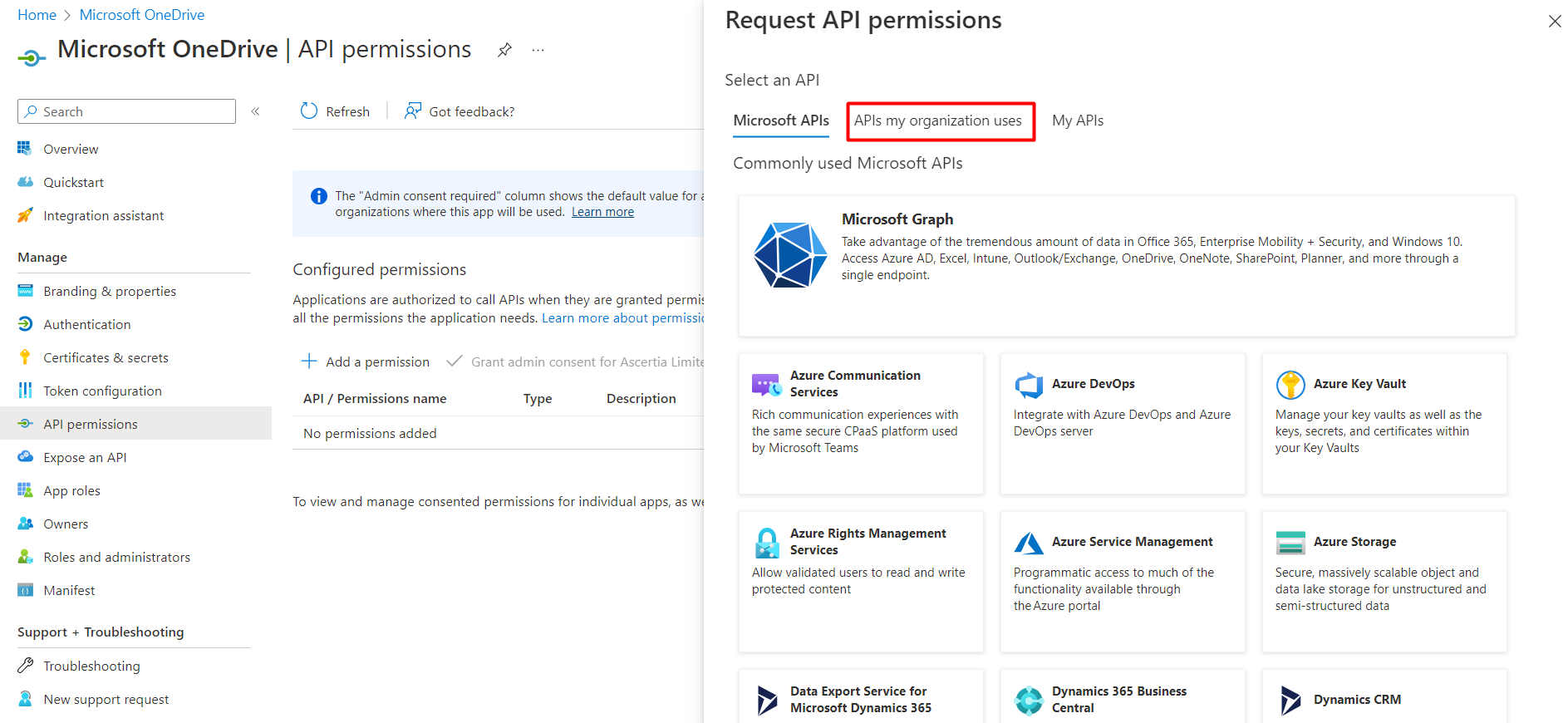The width and height of the screenshot is (1568, 723).
Task: Click the Type column header
Action: tap(538, 399)
